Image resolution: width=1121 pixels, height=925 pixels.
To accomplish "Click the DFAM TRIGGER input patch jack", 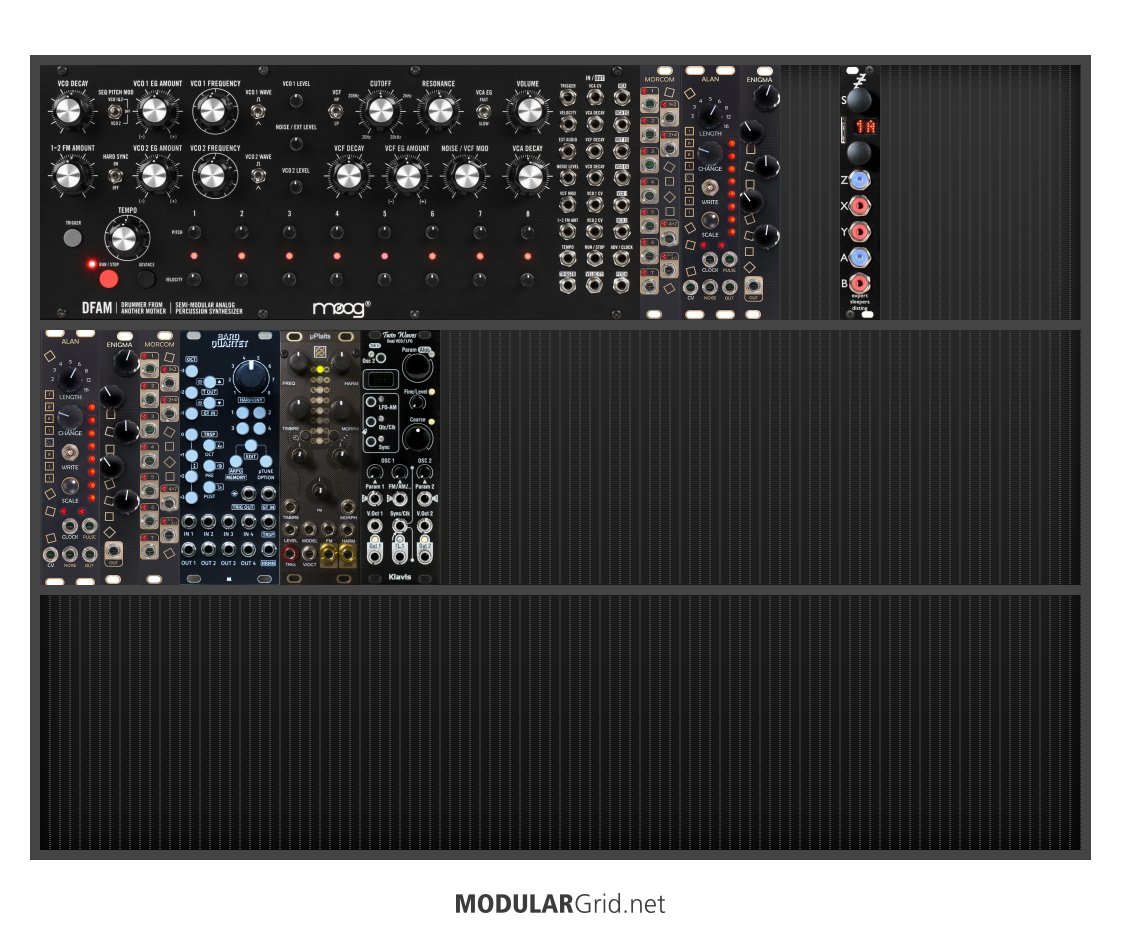I will coord(568,97).
